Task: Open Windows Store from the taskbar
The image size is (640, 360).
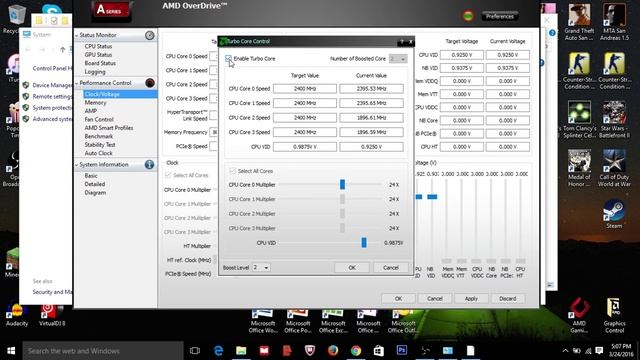Action: point(379,351)
